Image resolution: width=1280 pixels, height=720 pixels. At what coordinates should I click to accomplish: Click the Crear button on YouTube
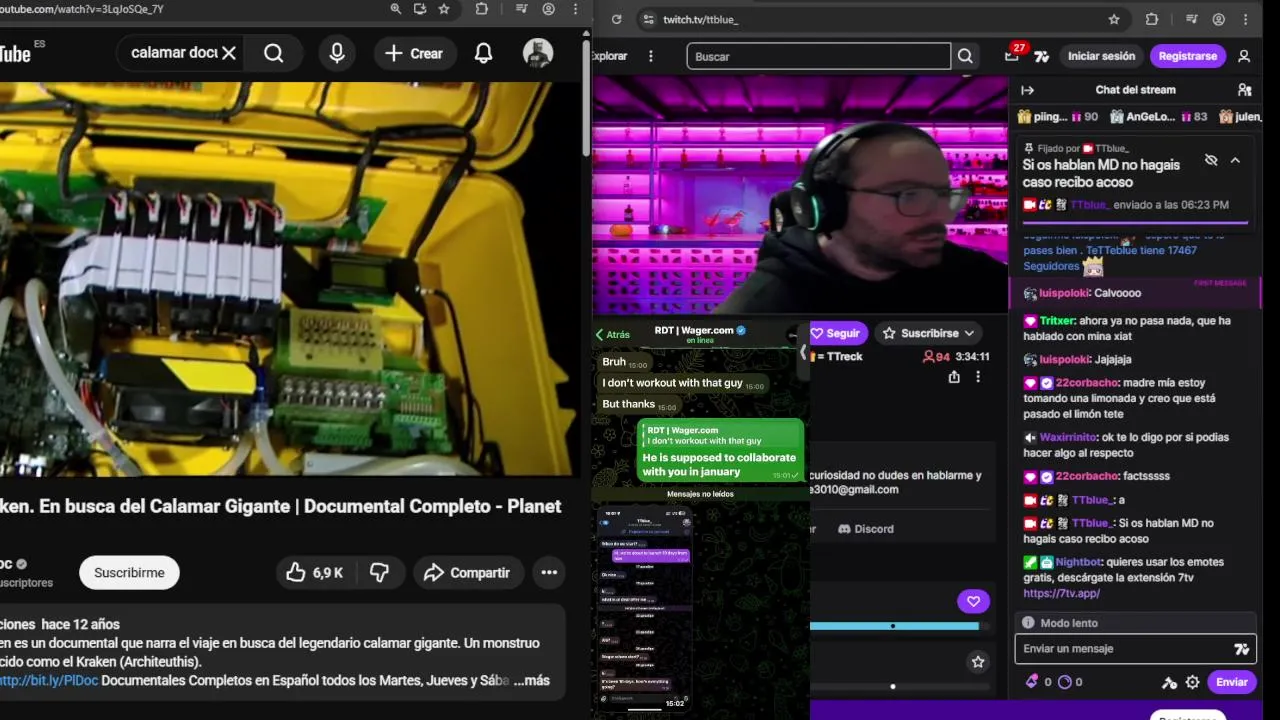(414, 53)
